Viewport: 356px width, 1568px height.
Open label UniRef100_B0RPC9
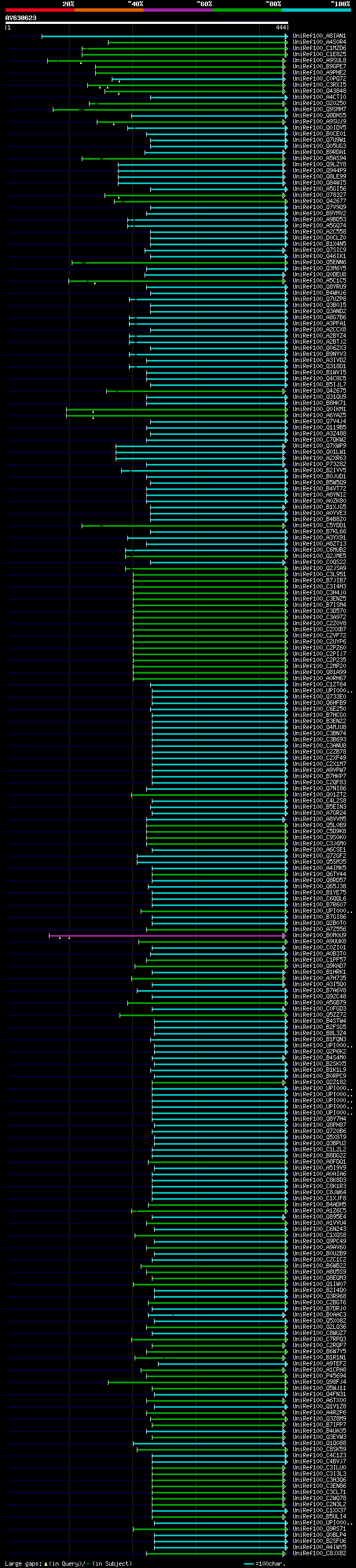[x=319, y=1076]
